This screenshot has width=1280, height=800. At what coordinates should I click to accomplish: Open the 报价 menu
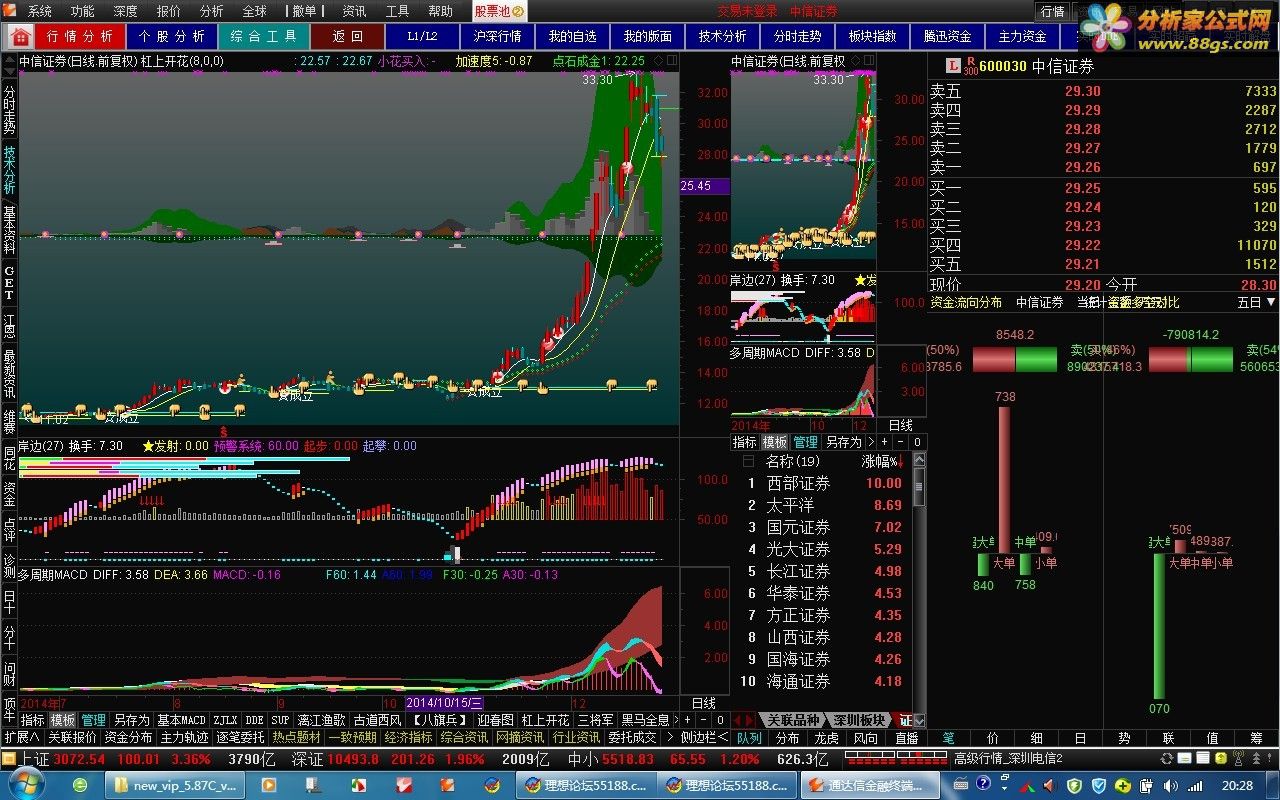(168, 11)
